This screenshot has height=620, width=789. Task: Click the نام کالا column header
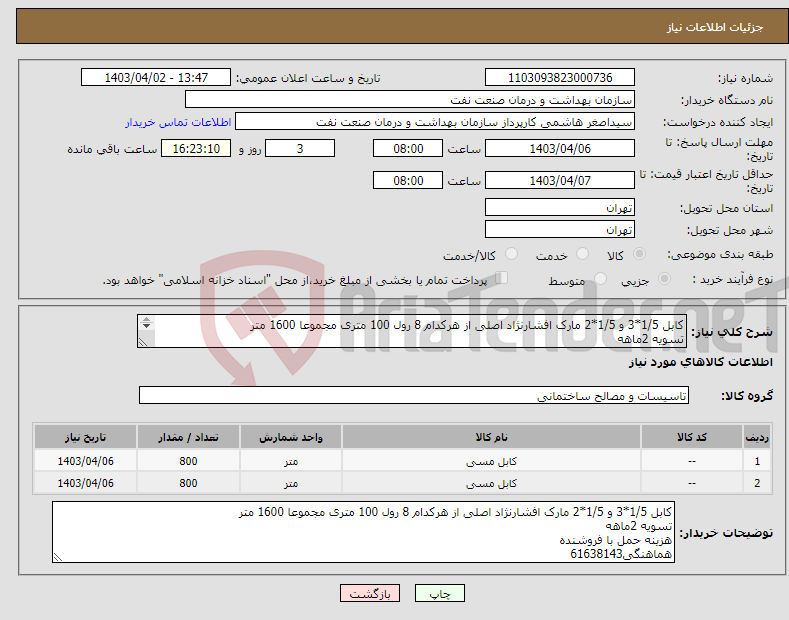coord(491,437)
